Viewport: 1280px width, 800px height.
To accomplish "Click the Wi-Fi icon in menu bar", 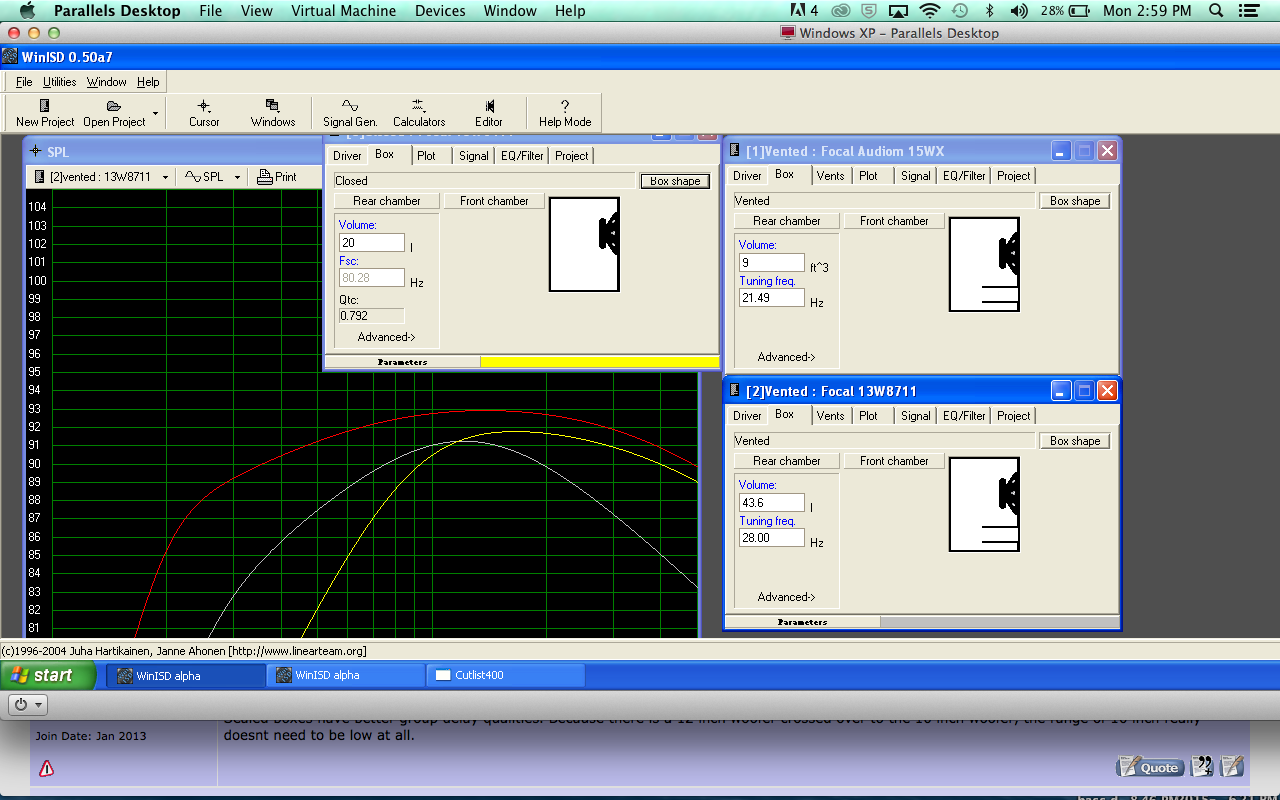I will coord(930,11).
